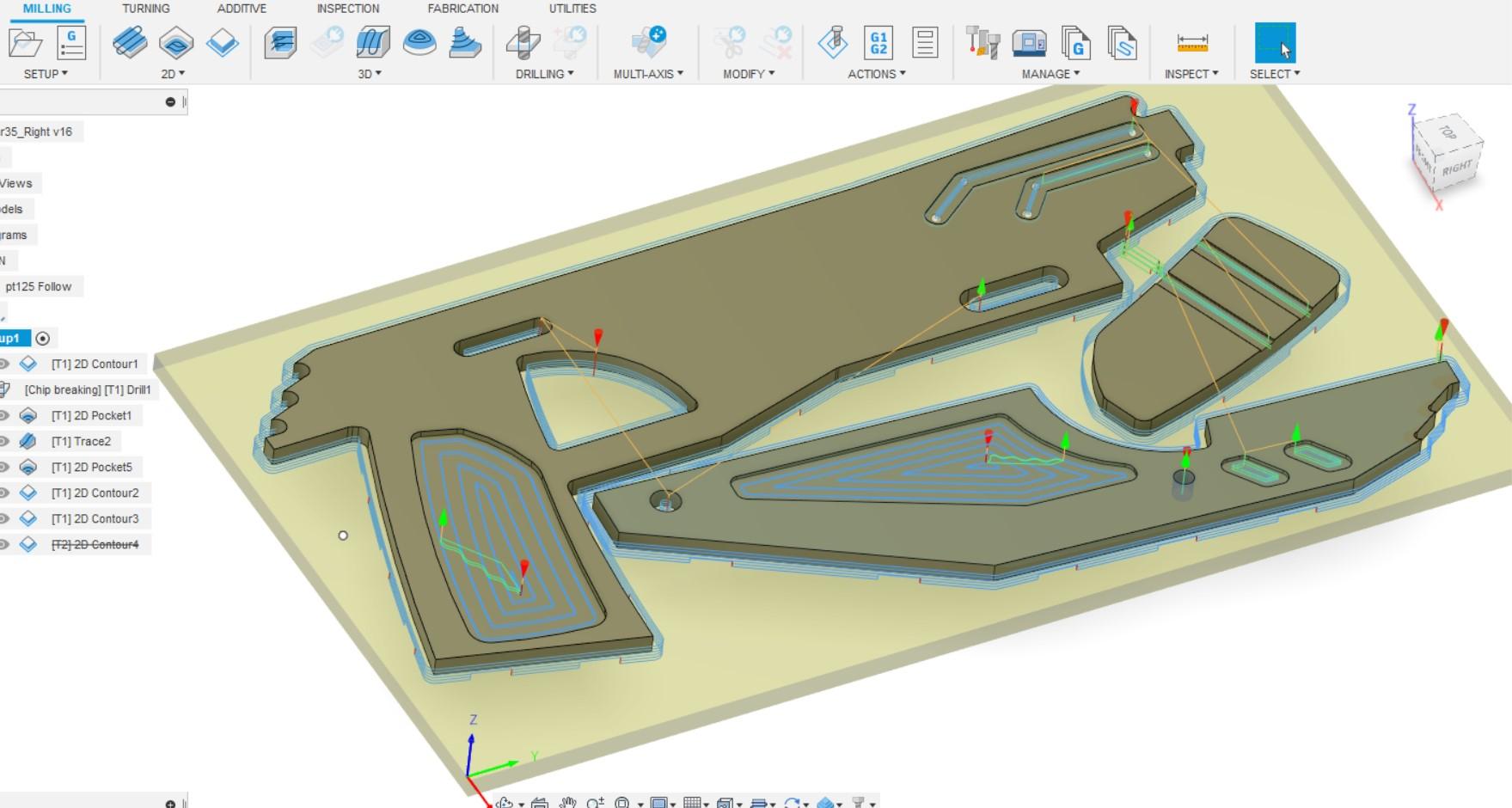Open the SETUP dropdown menu
Screen dimensions: 1512x808
(46, 74)
